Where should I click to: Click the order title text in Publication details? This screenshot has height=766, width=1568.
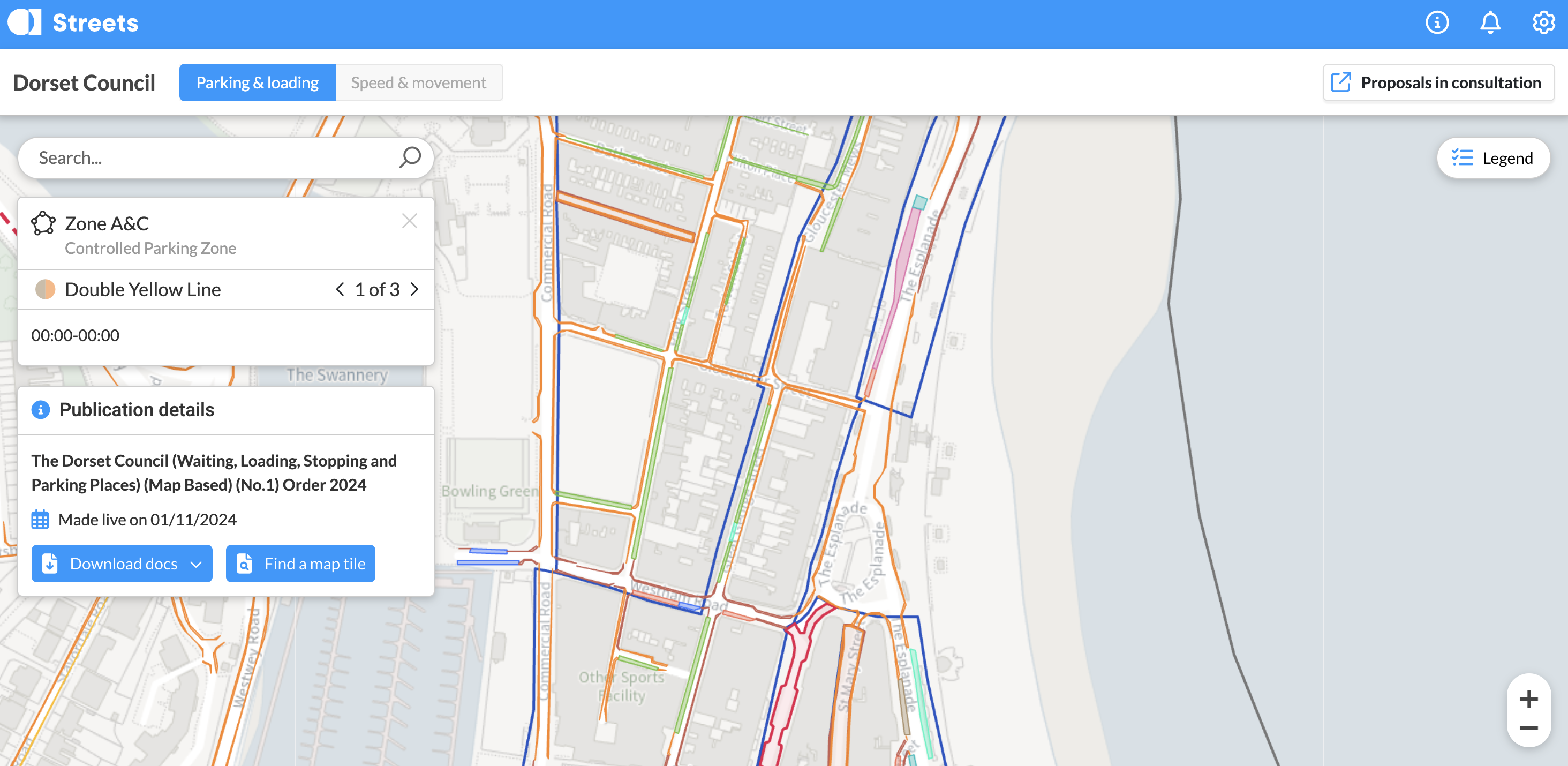pyautogui.click(x=214, y=473)
